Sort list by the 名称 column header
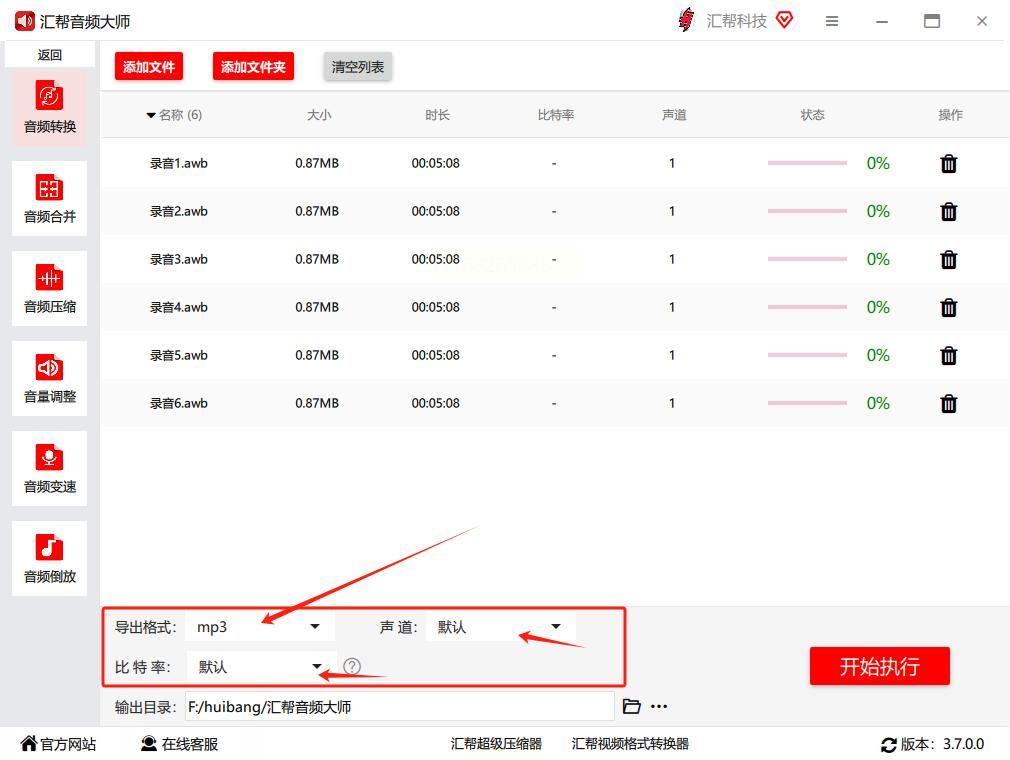Screen dimensions: 1010x760 [x=174, y=115]
